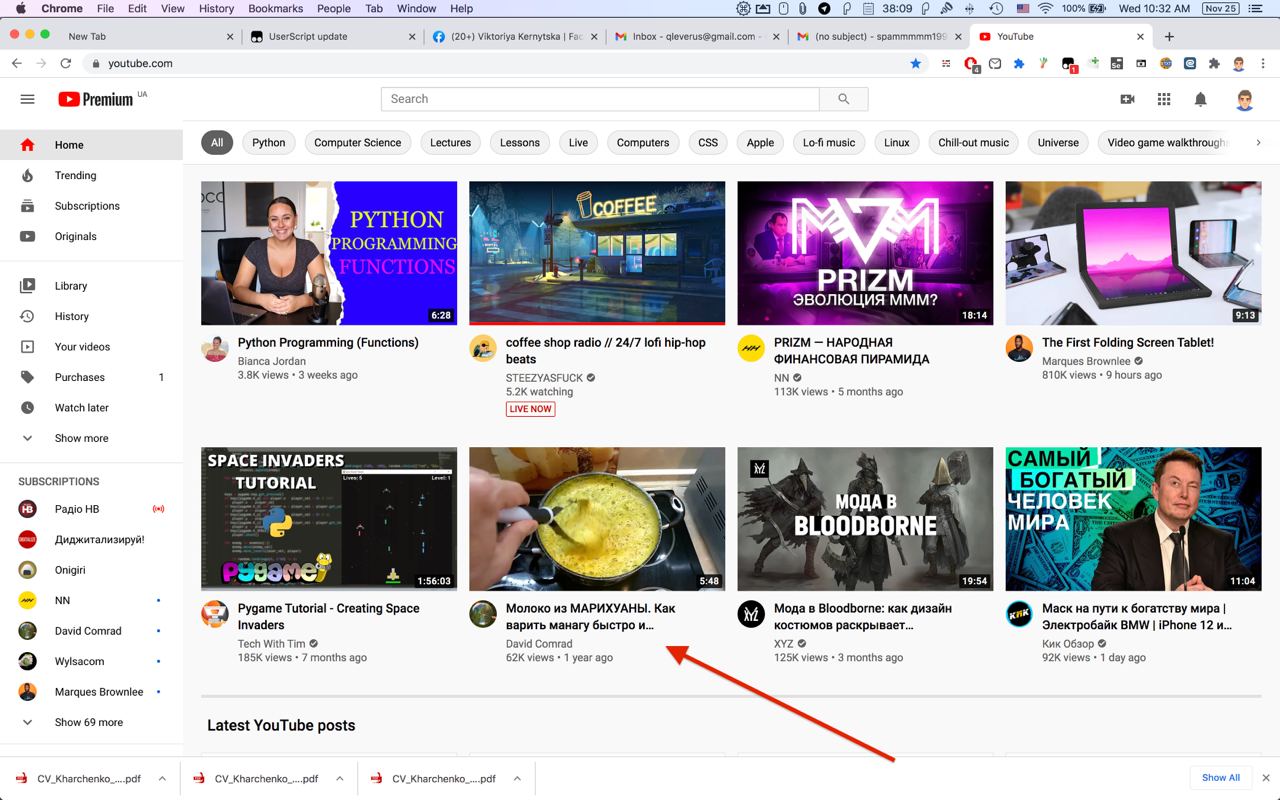Select the Lectures filter chip
The width and height of the screenshot is (1280, 800).
(x=450, y=142)
